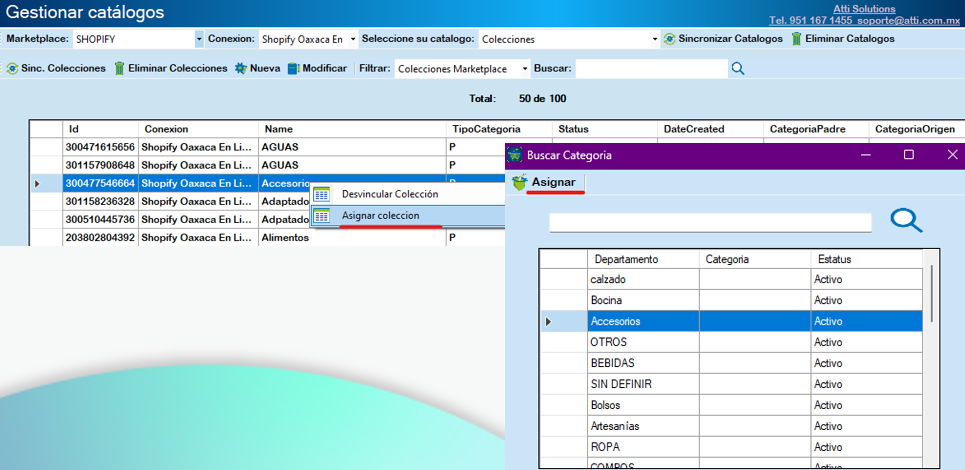Viewport: 965px width, 470px height.
Task: Click the Modificar collection icon
Action: [x=294, y=69]
